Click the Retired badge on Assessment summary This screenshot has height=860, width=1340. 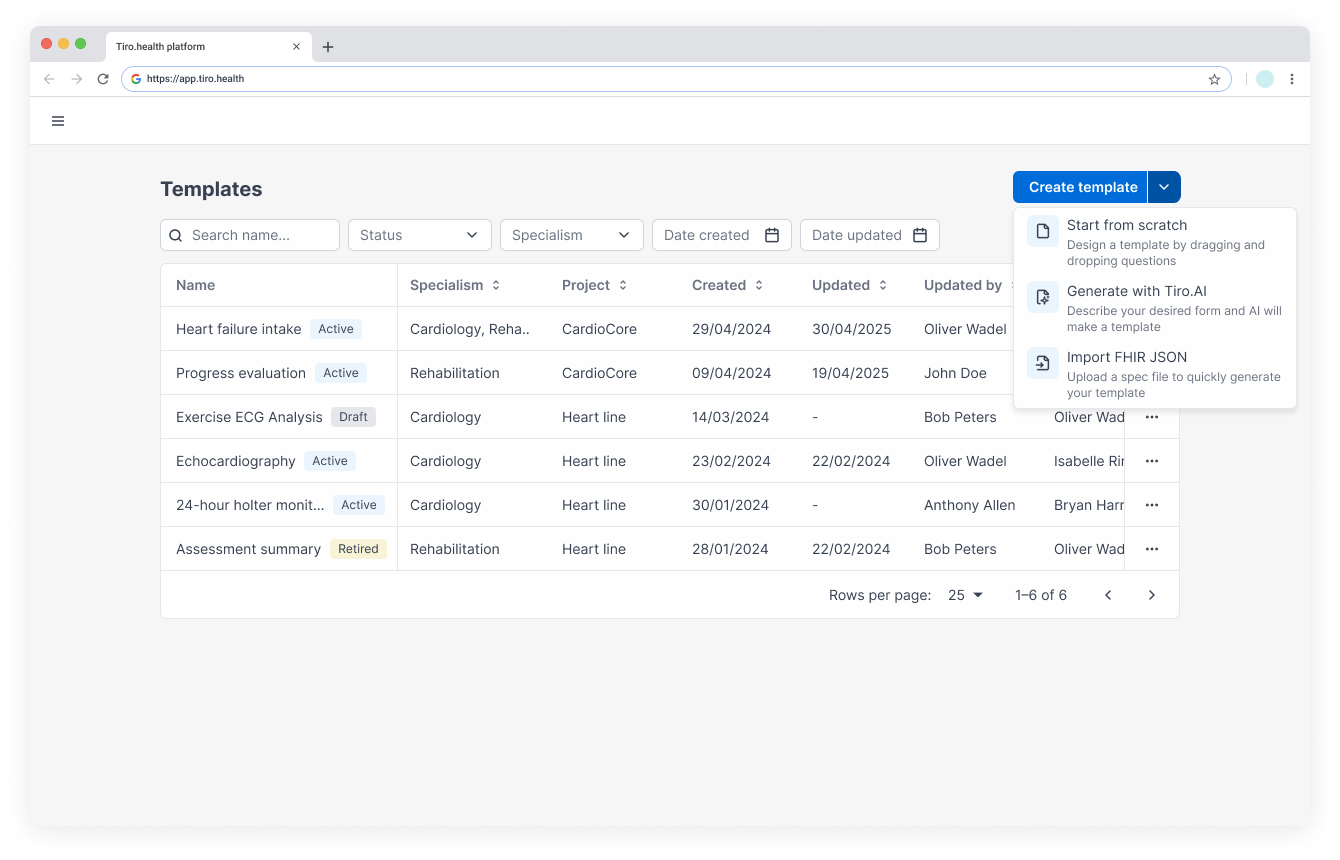358,549
